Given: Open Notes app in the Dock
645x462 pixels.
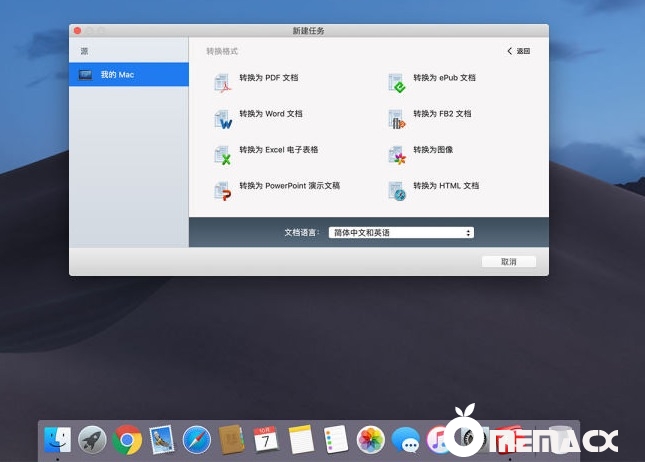Looking at the screenshot, I should (x=301, y=440).
